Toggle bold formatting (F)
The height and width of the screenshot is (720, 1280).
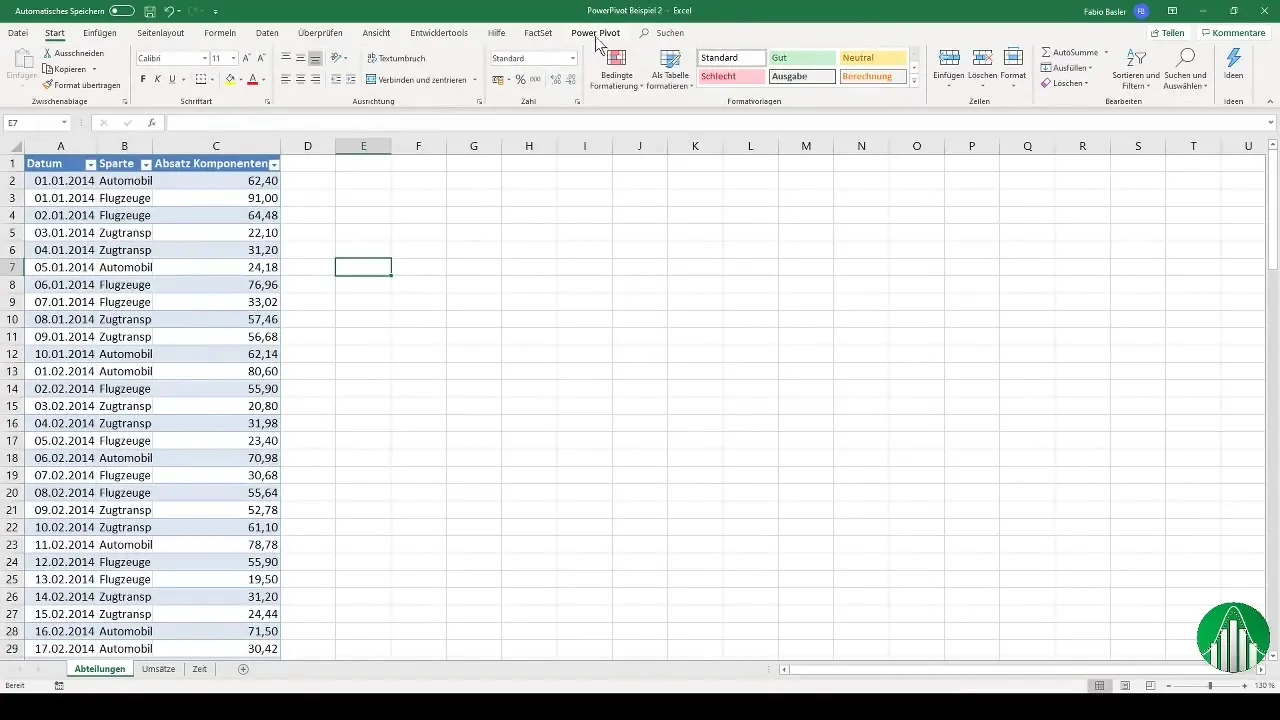143,79
